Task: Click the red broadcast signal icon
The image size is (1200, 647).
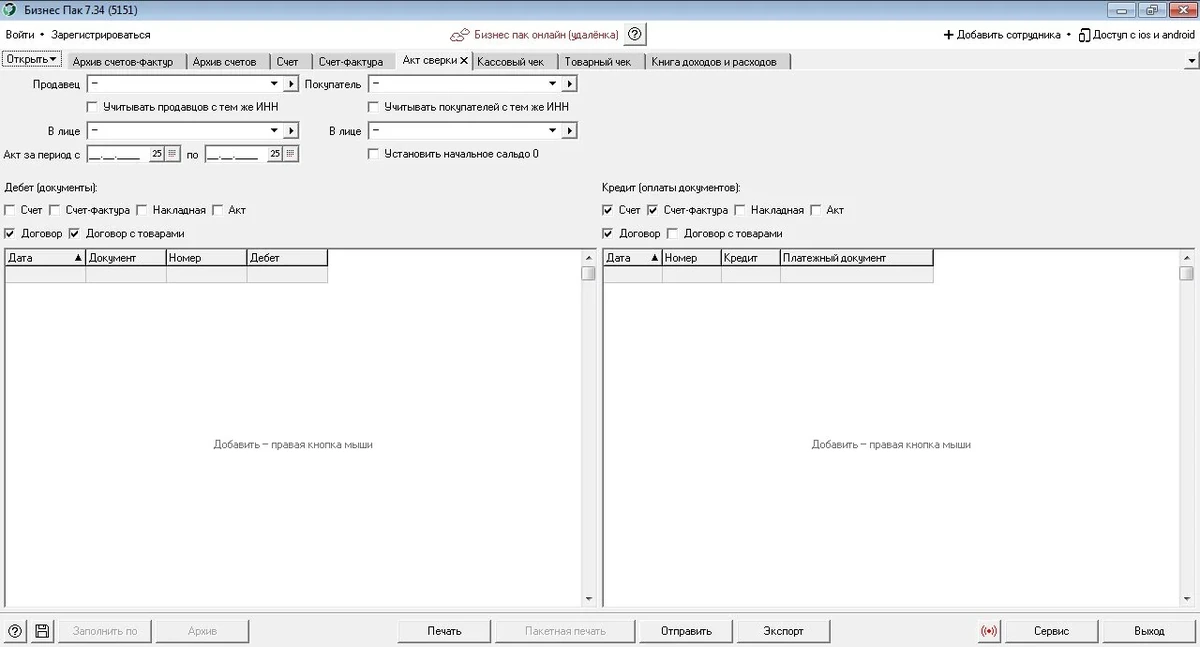Action: click(x=989, y=631)
